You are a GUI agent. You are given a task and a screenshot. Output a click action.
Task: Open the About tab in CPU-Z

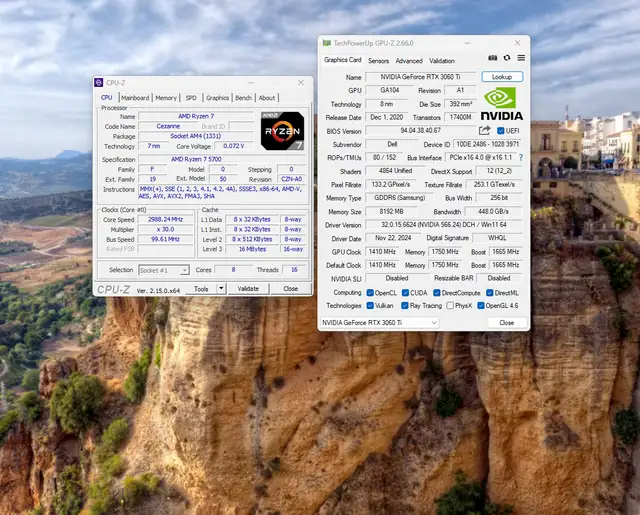point(267,98)
